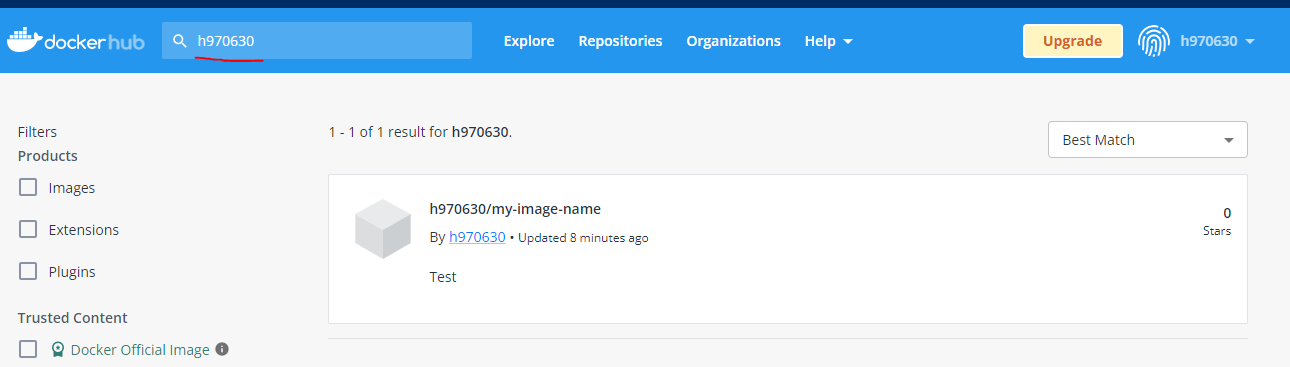
Task: Click the yellow Upgrade button
Action: [1072, 41]
